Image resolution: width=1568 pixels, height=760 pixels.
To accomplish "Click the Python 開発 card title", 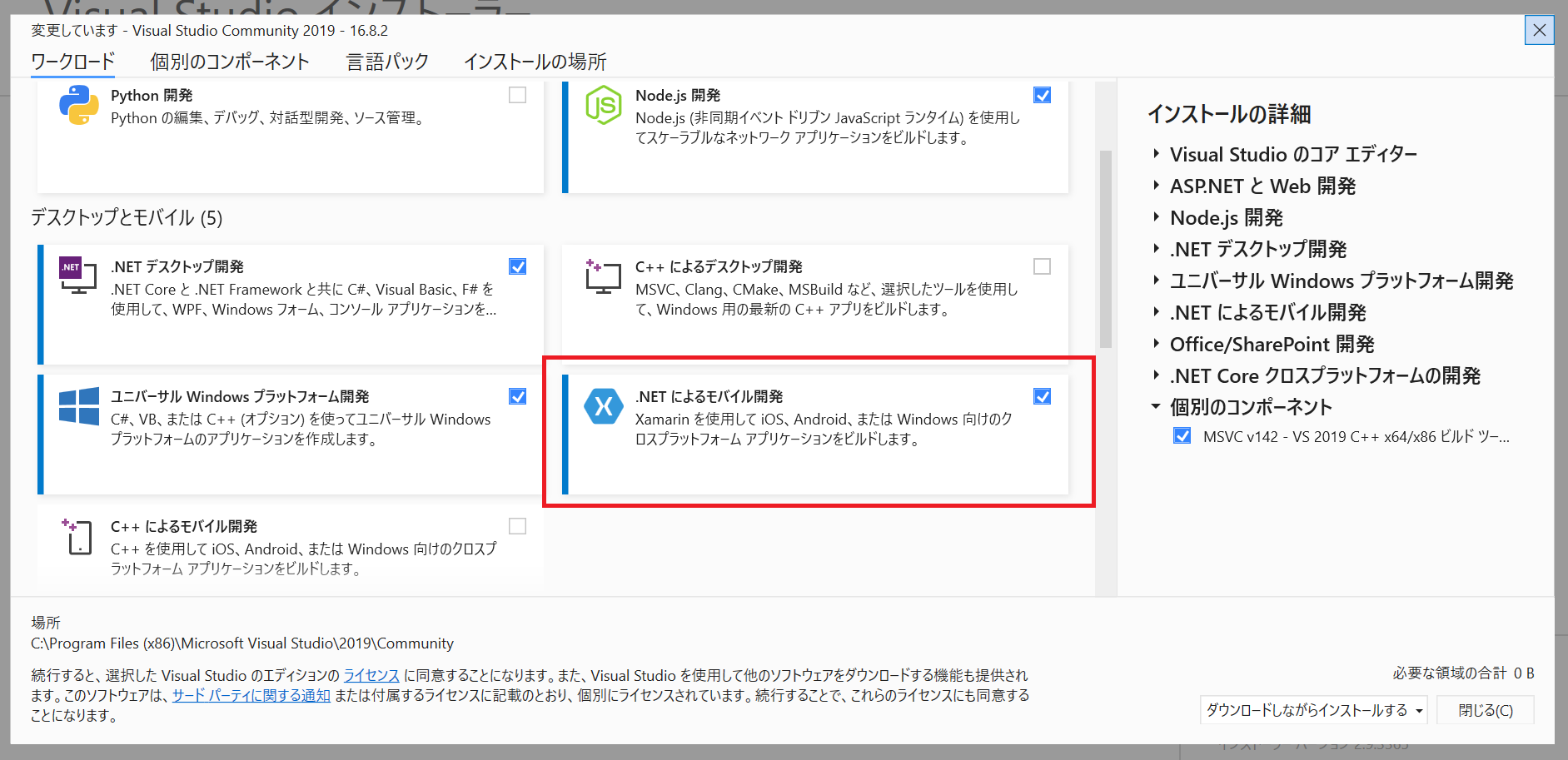I will point(152,95).
